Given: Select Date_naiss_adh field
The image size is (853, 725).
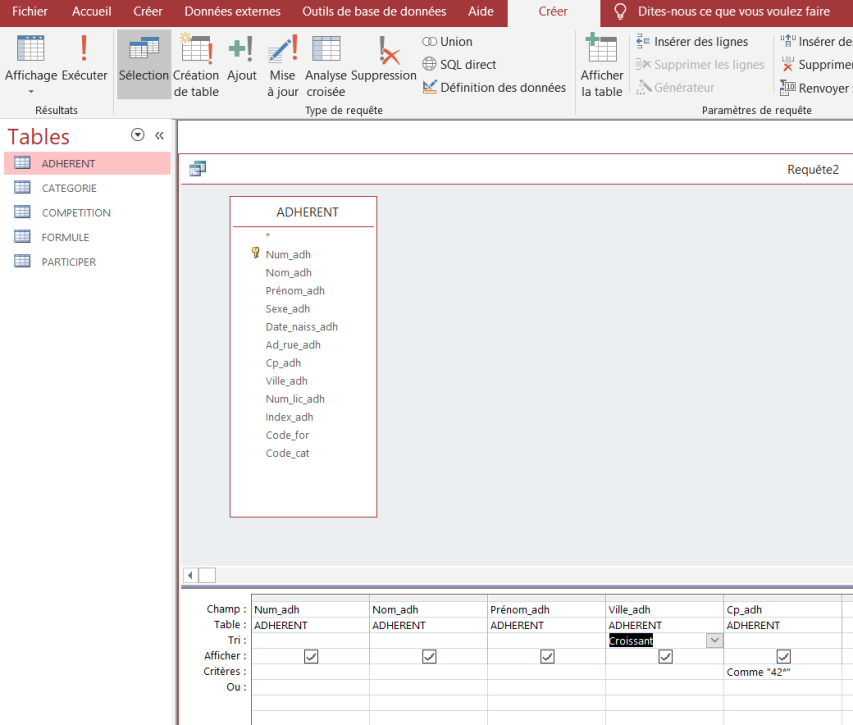Looking at the screenshot, I should tap(301, 326).
